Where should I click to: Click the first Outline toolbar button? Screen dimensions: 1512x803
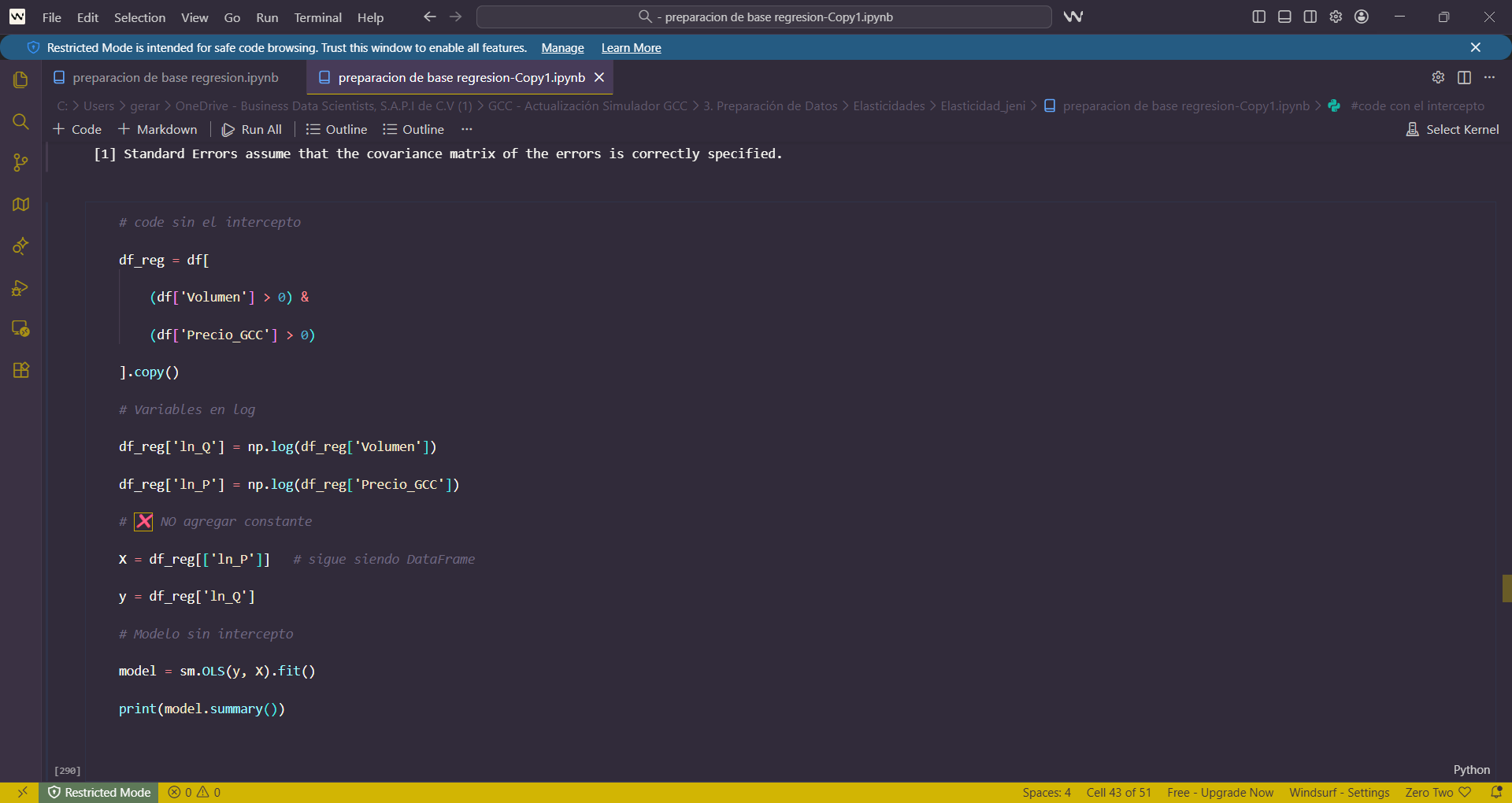[337, 129]
